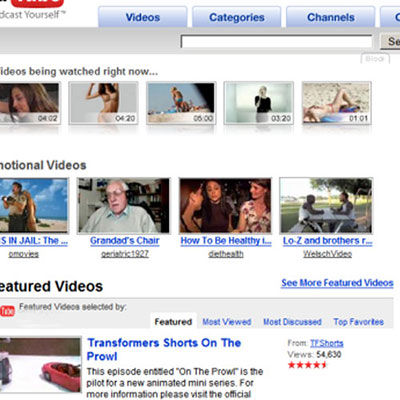Image resolution: width=400 pixels, height=400 pixels.
Task: Click the 'Grandad's Chair' title link
Action: click(125, 241)
